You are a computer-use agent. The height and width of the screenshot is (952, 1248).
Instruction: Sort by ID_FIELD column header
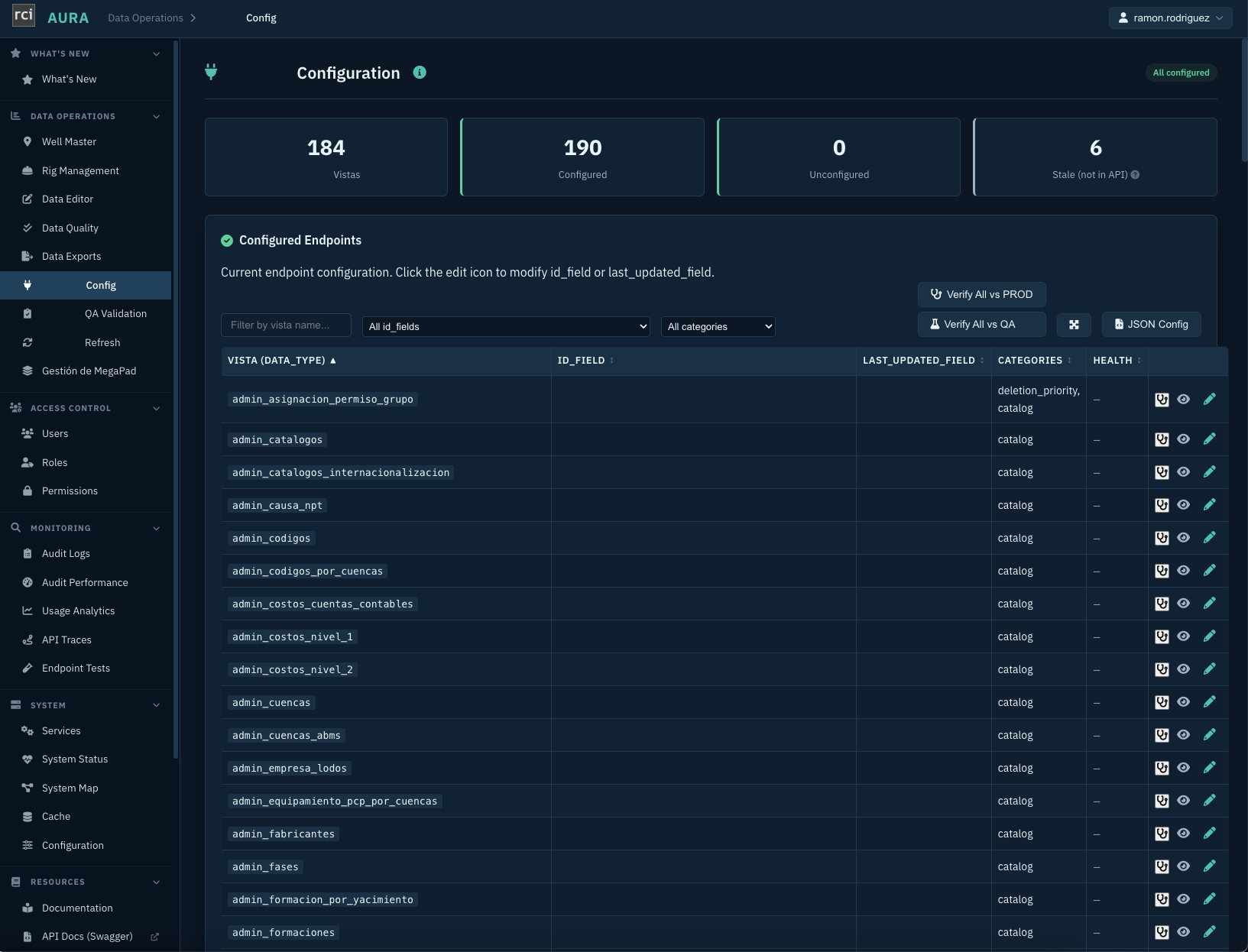703,361
